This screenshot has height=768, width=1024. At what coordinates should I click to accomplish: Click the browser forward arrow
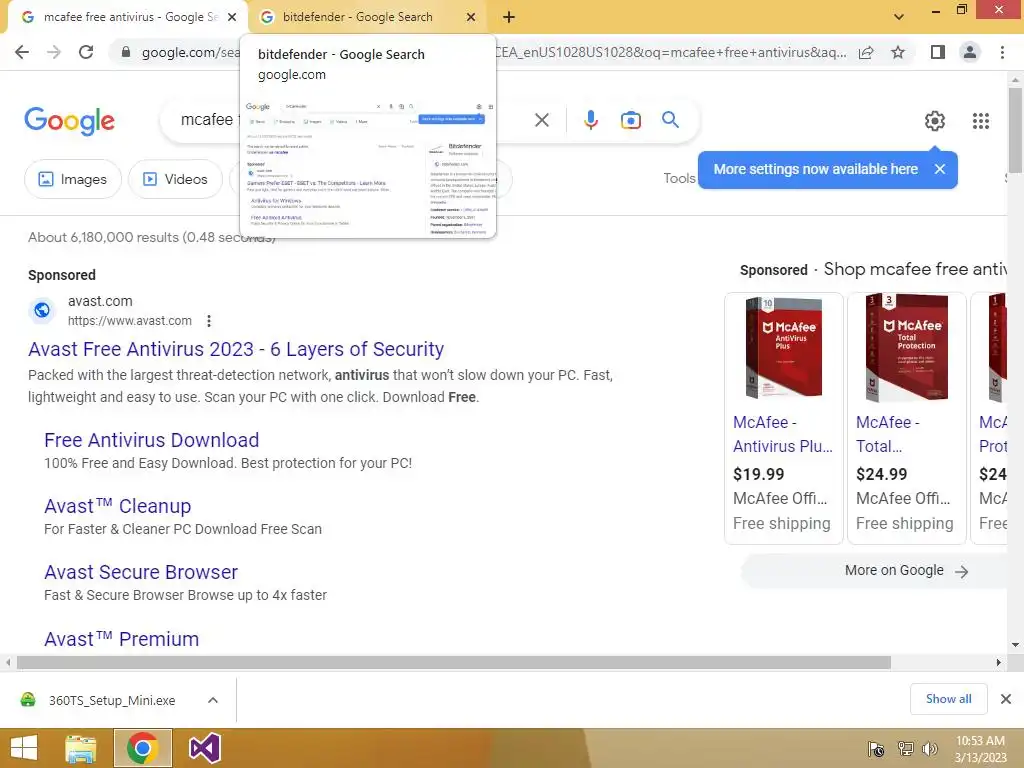click(54, 52)
